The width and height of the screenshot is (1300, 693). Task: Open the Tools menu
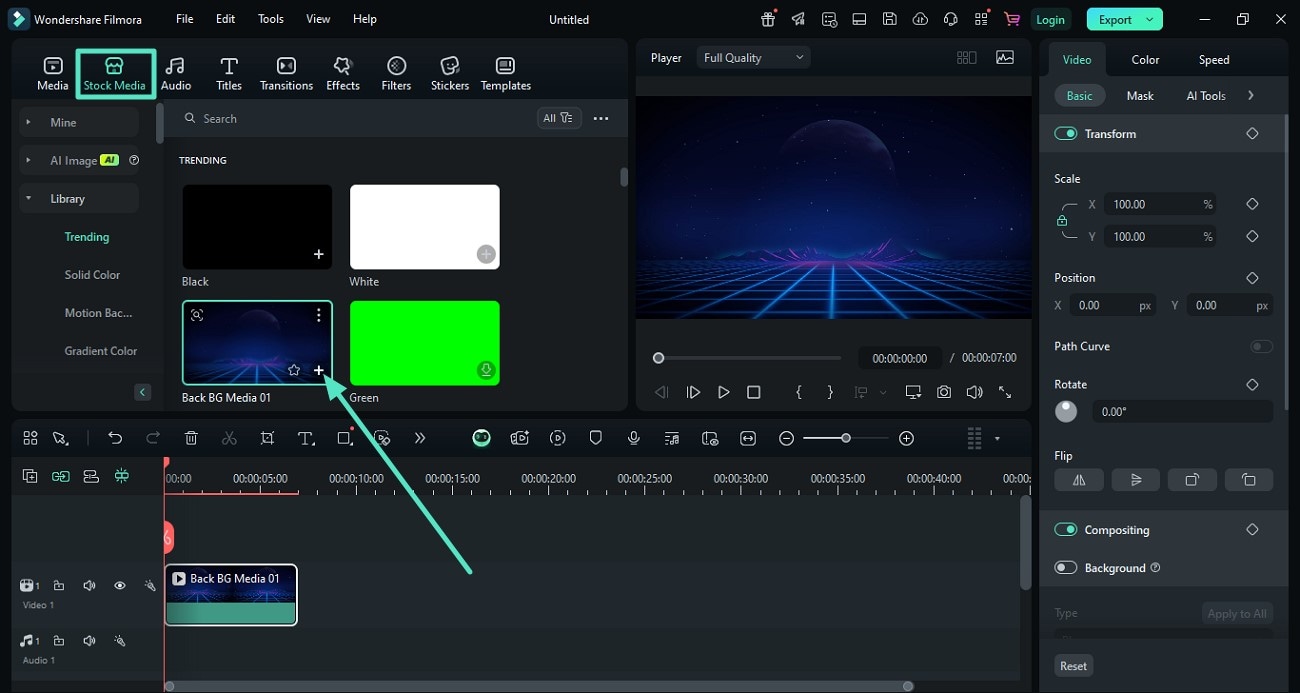271,19
